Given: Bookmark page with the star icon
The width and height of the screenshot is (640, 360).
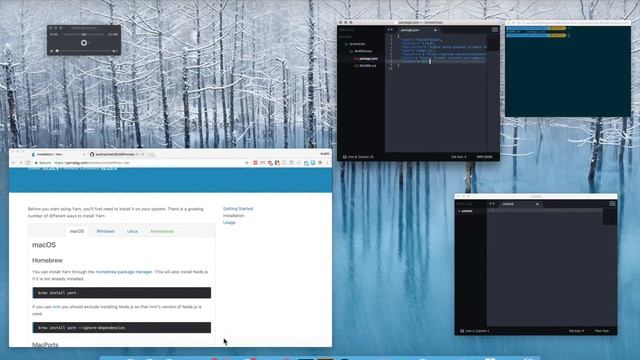Looking at the screenshot, I should [247, 163].
